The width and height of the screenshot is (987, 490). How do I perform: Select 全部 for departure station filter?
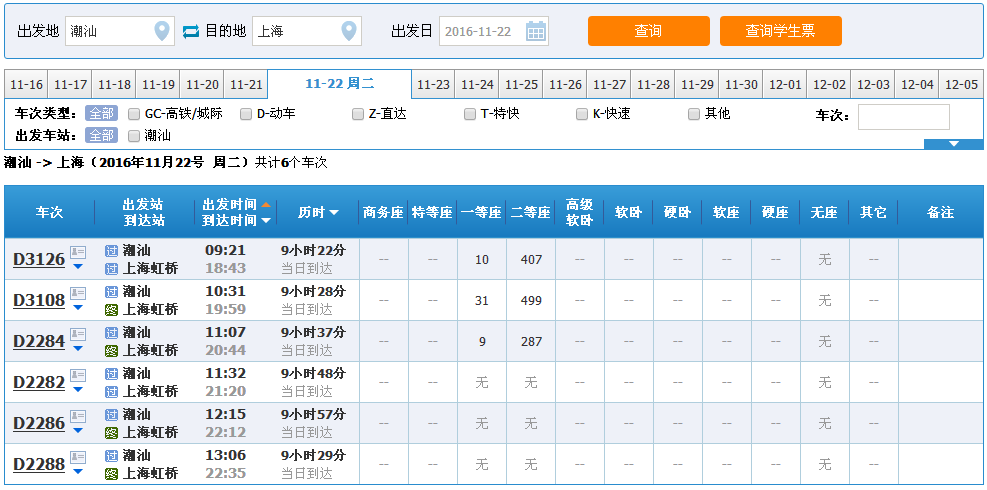tap(101, 135)
